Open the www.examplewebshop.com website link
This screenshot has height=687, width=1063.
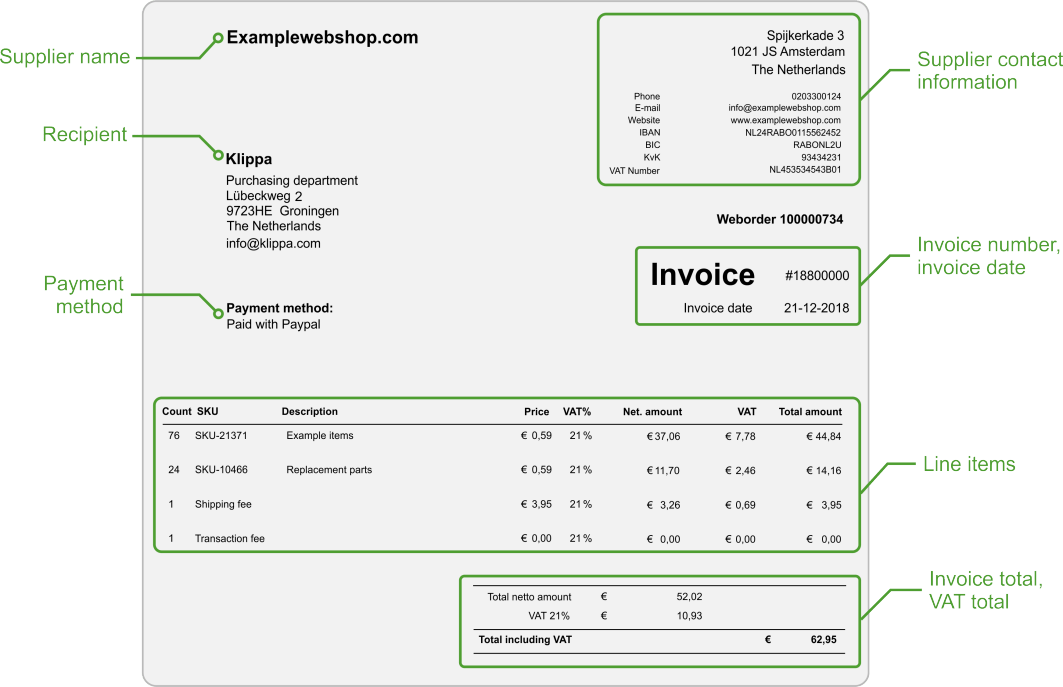click(x=785, y=120)
